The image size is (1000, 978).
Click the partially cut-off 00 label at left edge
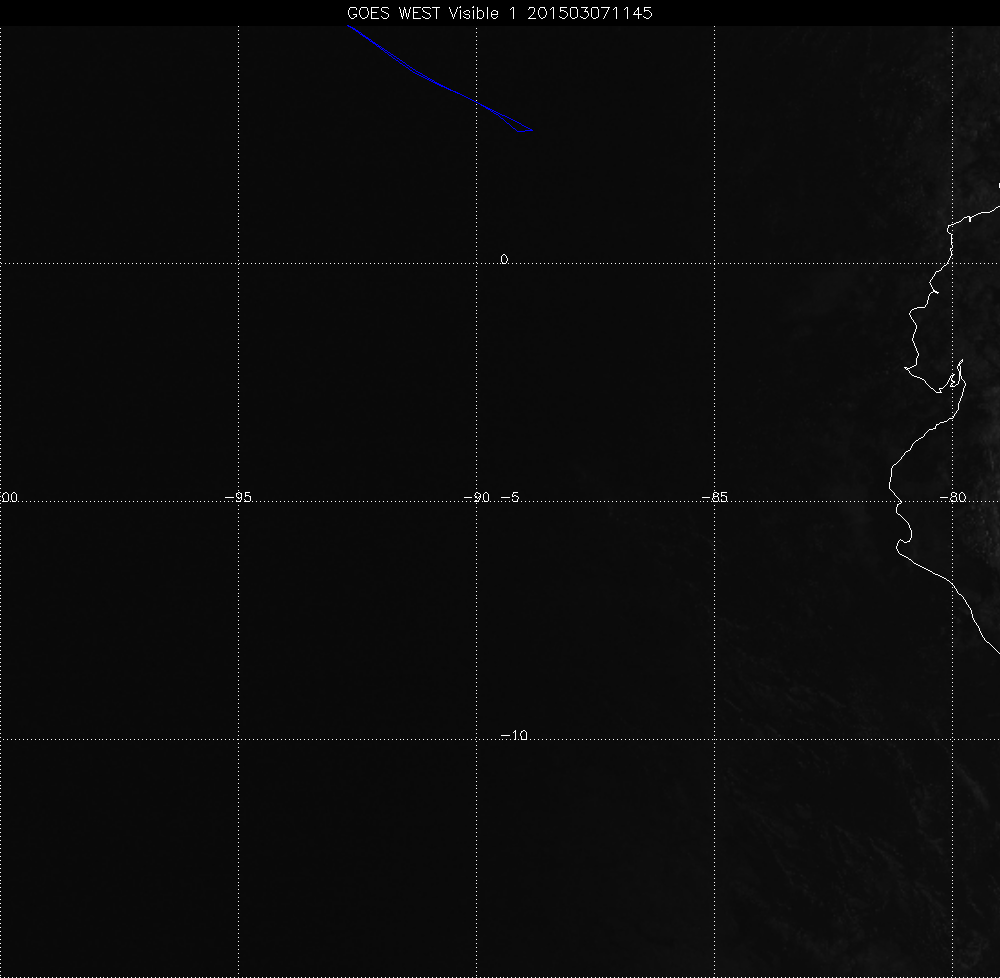(x=10, y=497)
